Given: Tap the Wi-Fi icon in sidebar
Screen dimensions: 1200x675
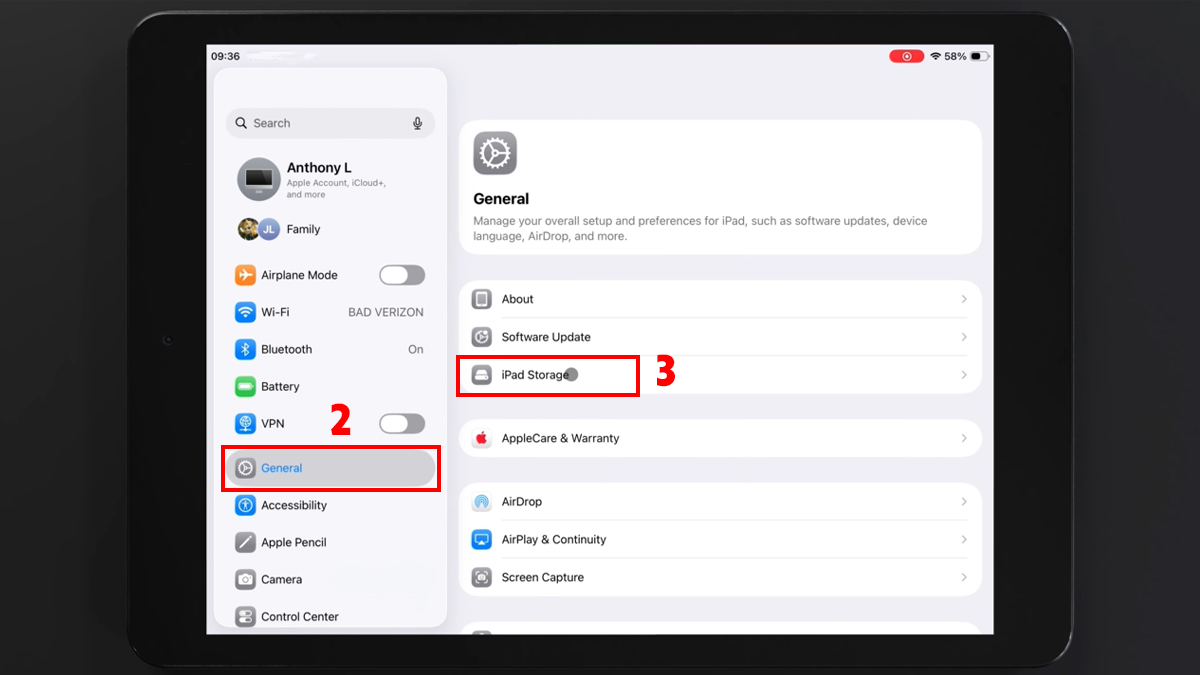Looking at the screenshot, I should (x=245, y=312).
